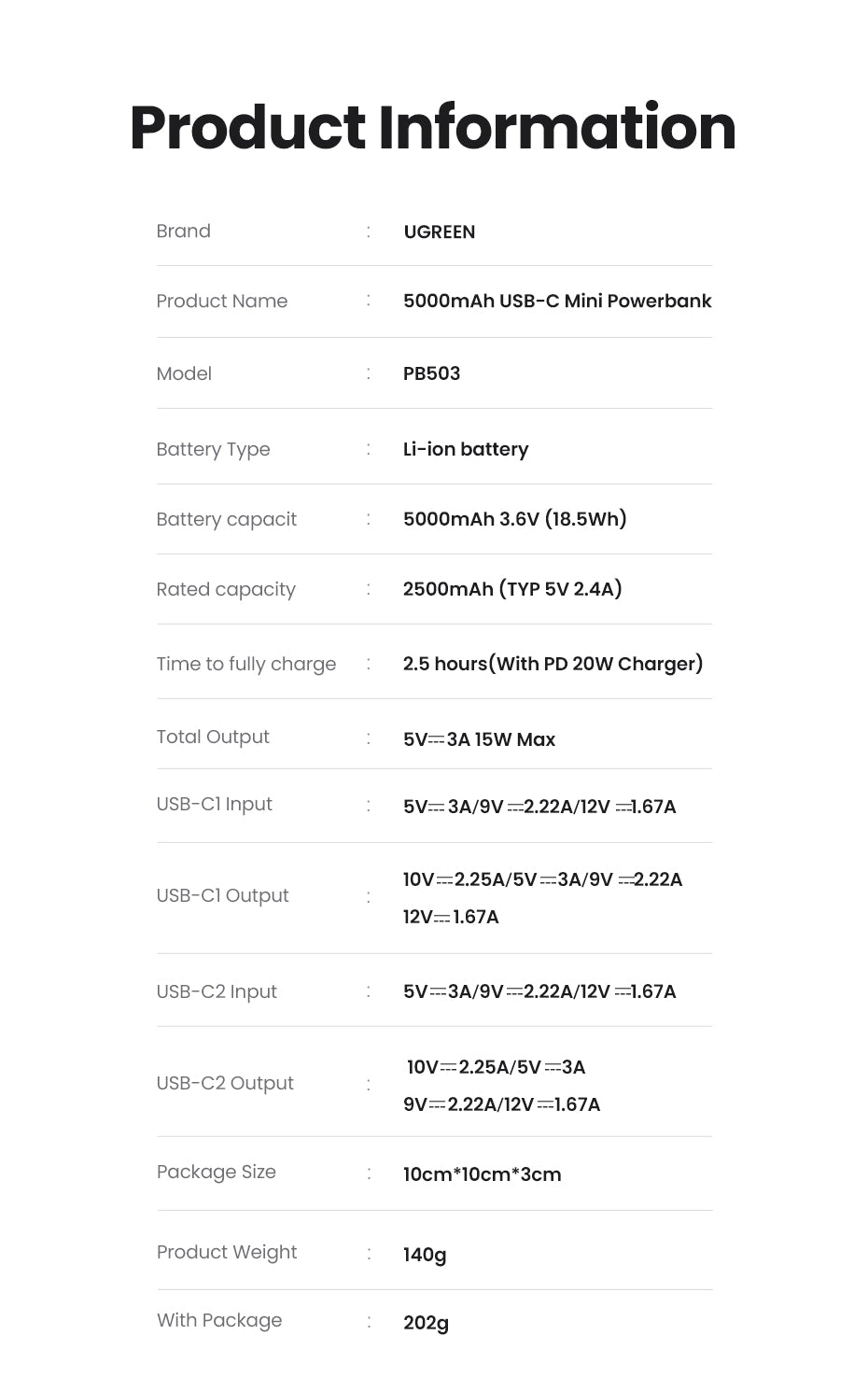
Task: Click the Brand label
Action: 184,232
